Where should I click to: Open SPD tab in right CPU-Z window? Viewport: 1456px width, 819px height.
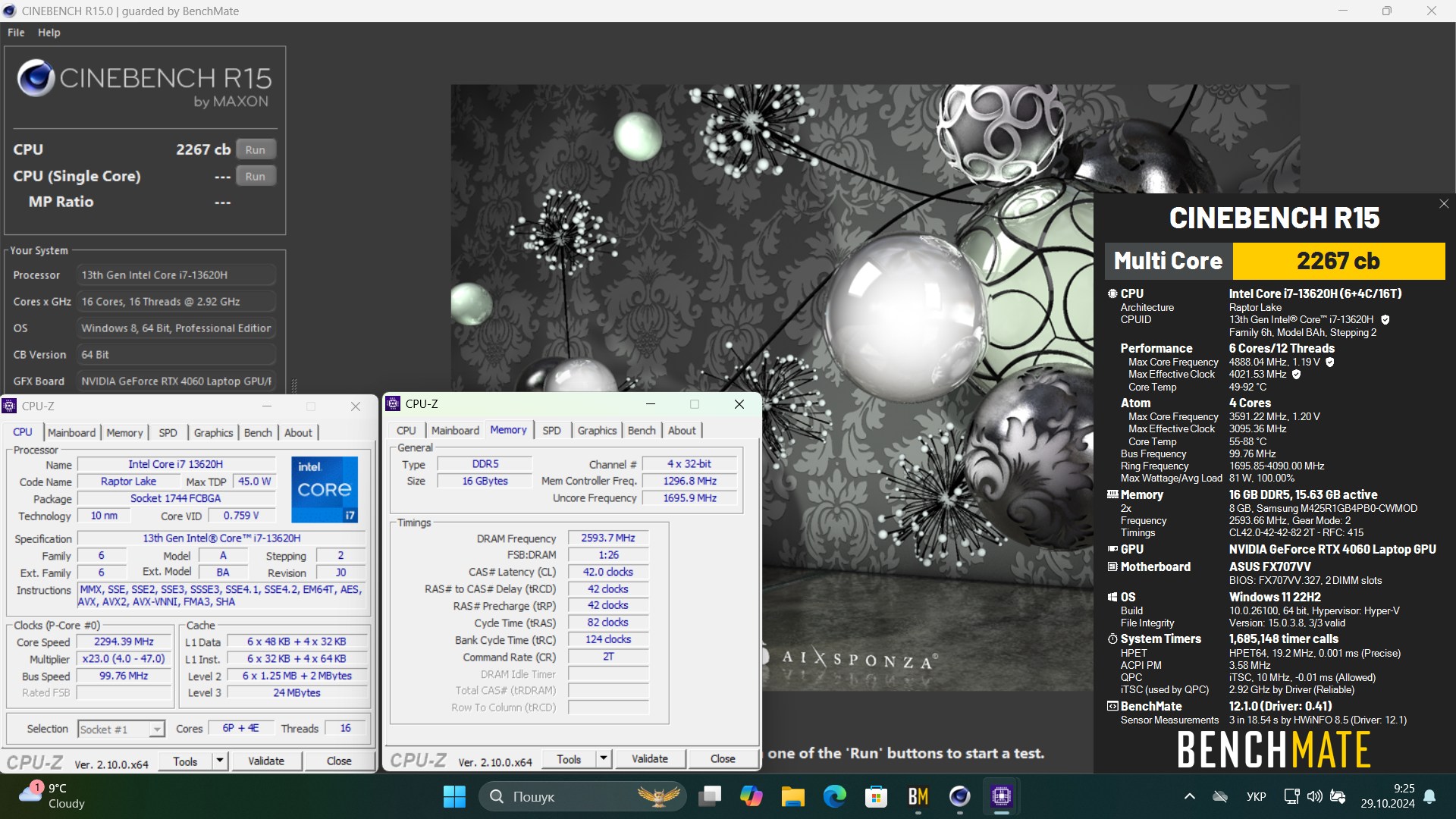coord(551,430)
